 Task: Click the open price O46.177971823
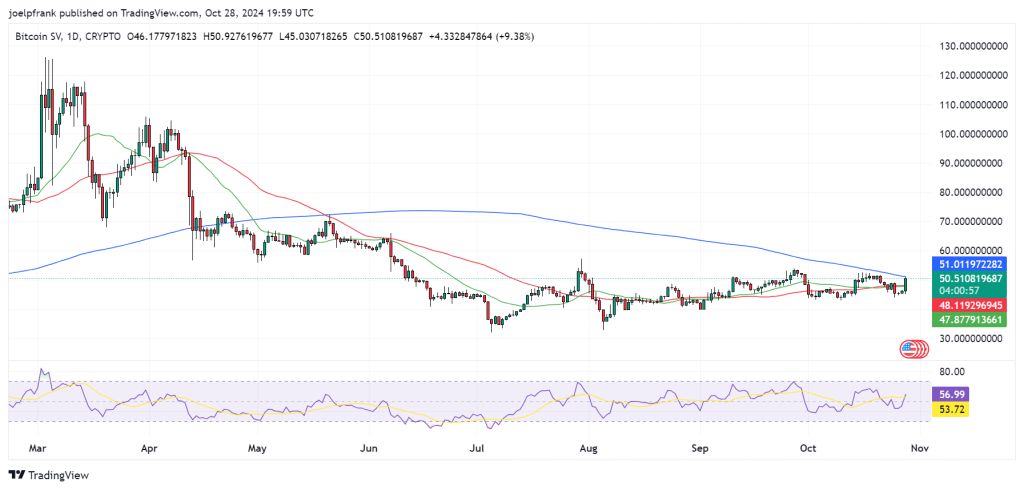pos(161,37)
